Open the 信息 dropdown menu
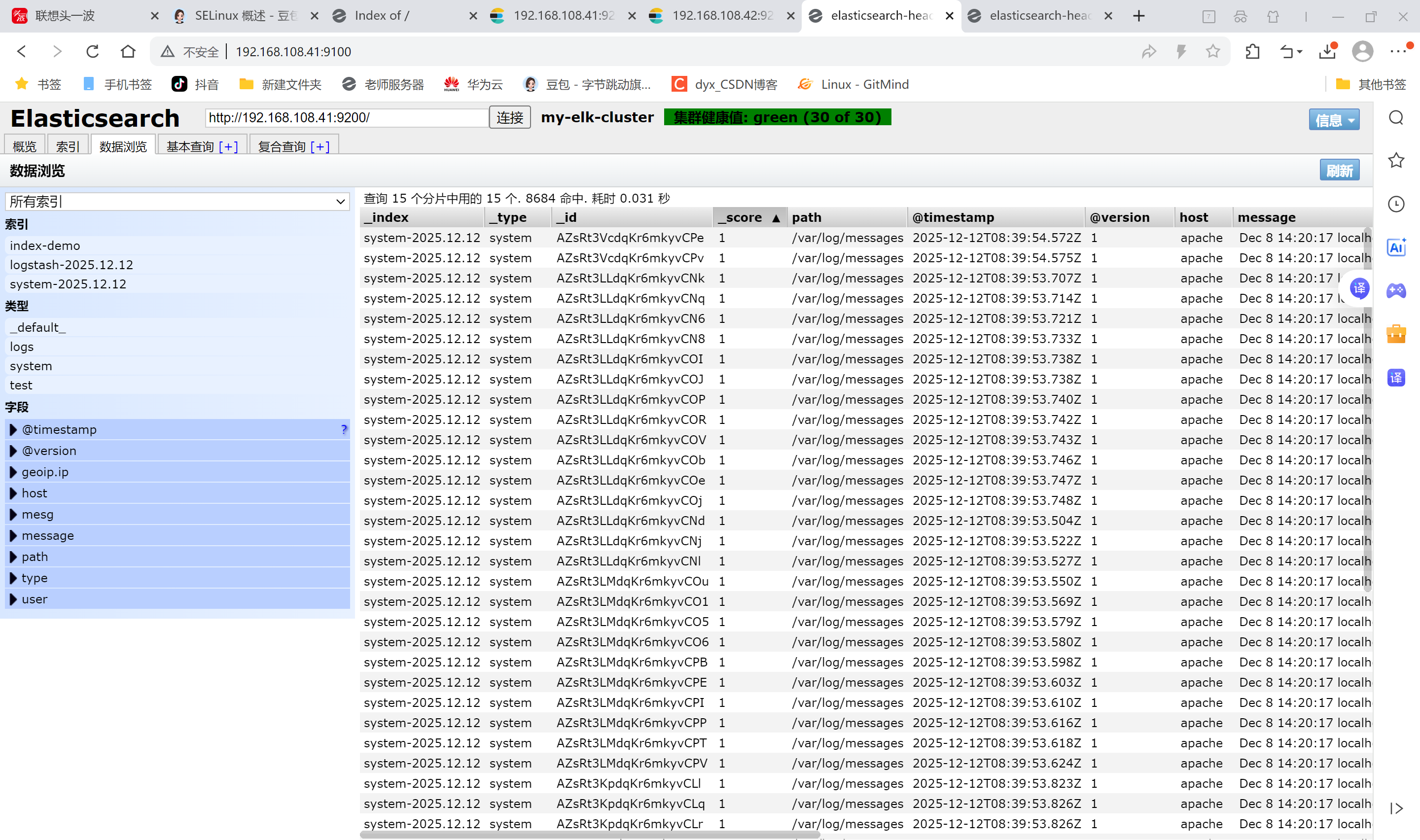 pyautogui.click(x=1333, y=119)
